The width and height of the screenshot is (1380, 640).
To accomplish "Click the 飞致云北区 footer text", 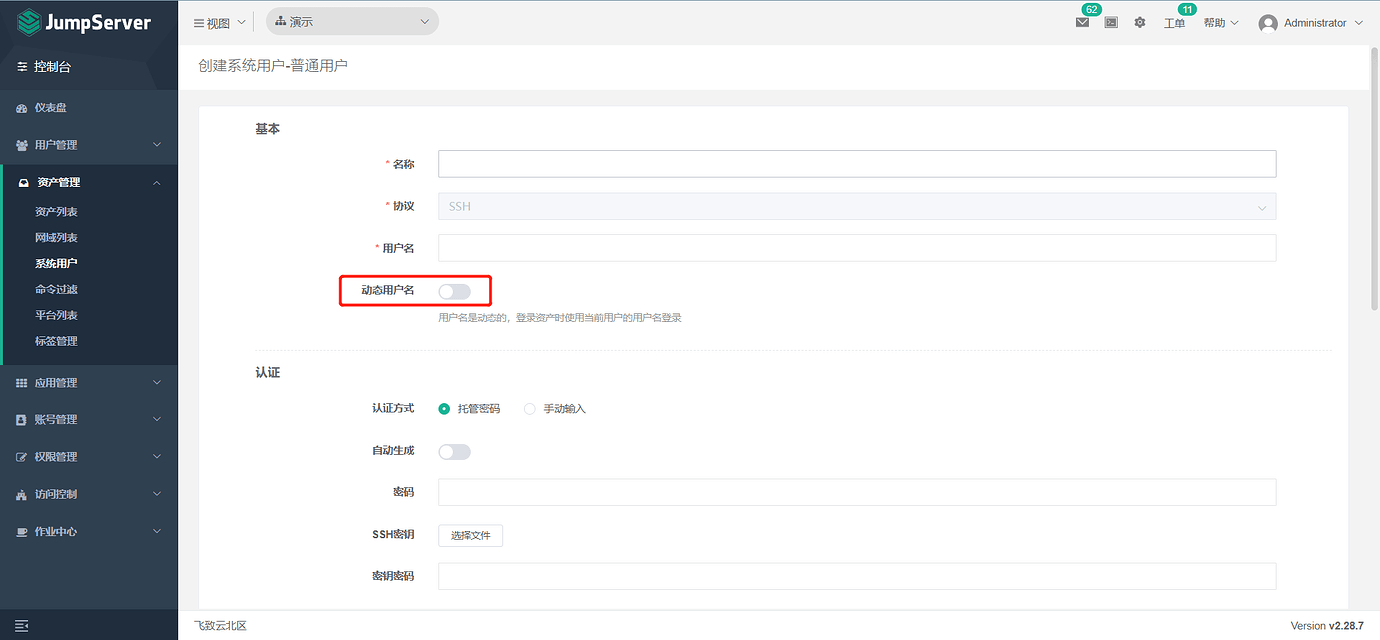I will pos(220,626).
